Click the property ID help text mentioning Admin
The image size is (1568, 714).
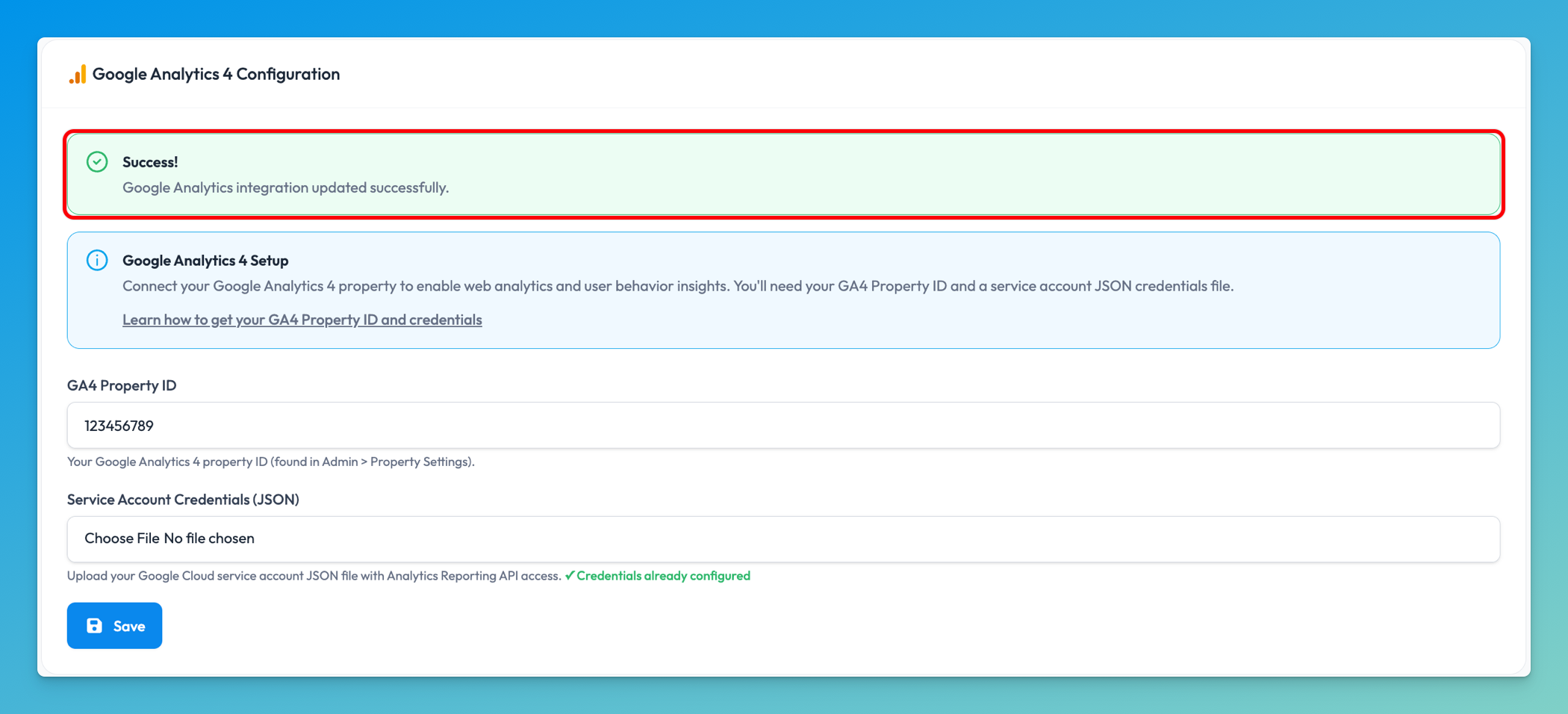tap(270, 462)
